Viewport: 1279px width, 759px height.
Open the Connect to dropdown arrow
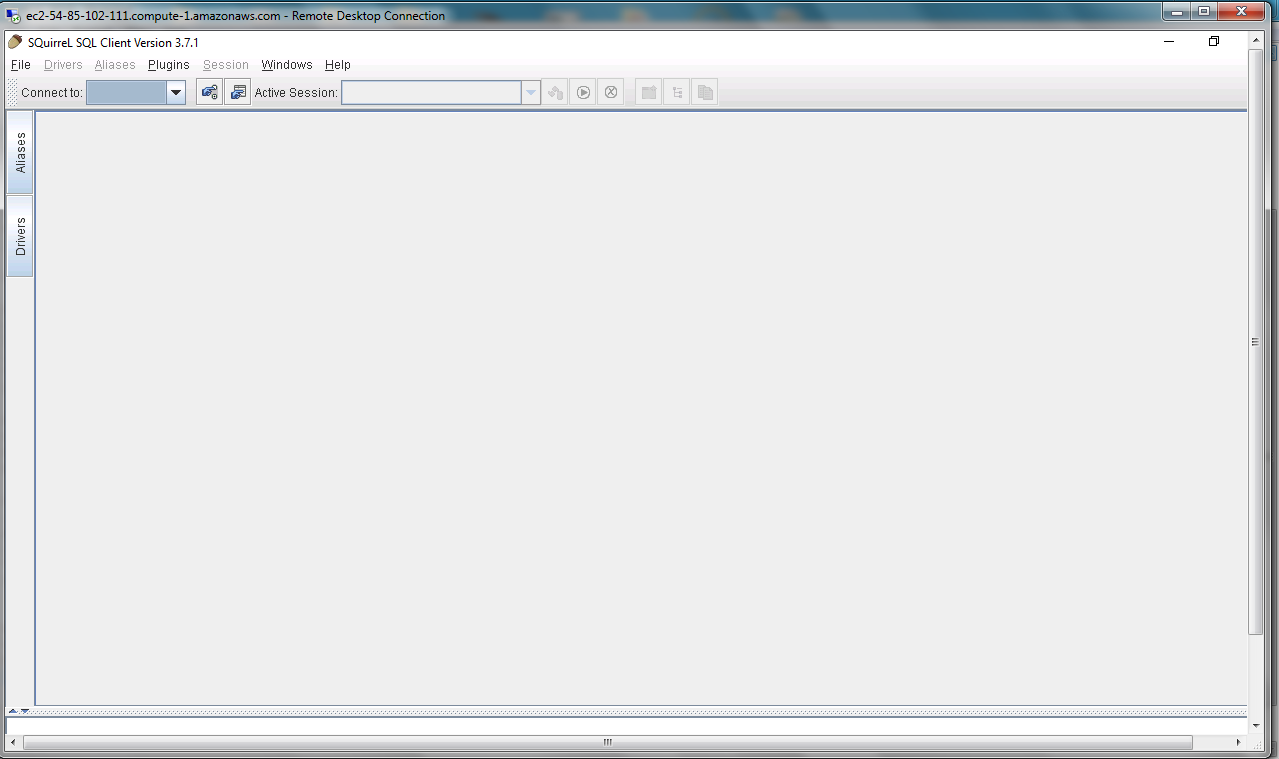click(x=176, y=93)
